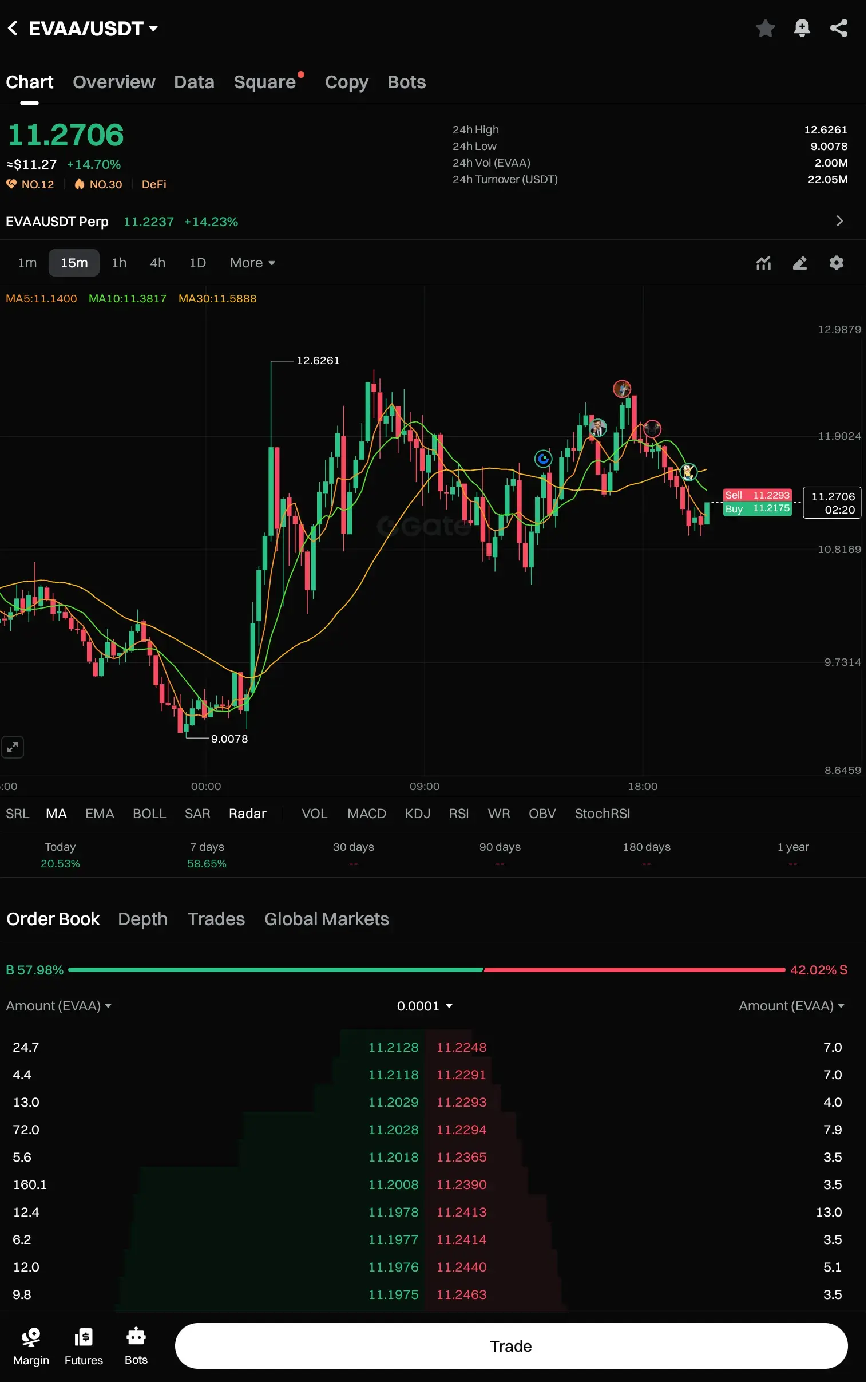Toggle the EMA indicator
The width and height of the screenshot is (868, 1382).
[100, 814]
